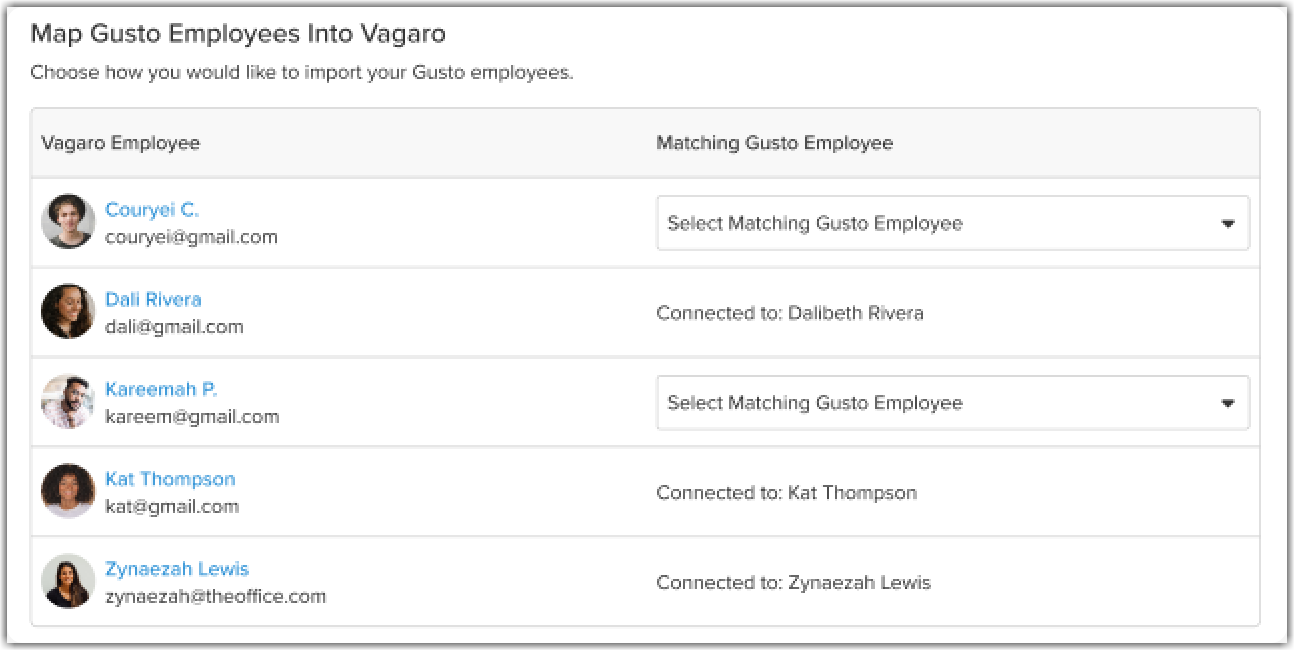This screenshot has height=651, width=1295.
Task: Open Couryei C.'s employee profile link
Action: point(152,209)
